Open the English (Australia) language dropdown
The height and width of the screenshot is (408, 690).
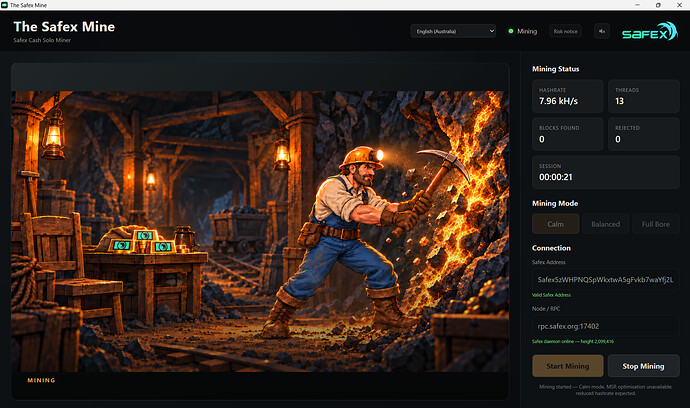(453, 31)
